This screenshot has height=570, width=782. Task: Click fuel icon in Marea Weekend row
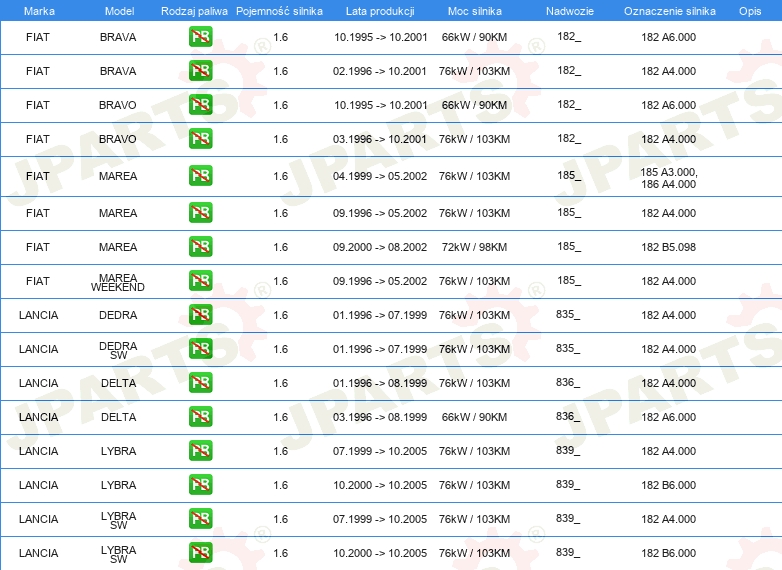pos(200,281)
